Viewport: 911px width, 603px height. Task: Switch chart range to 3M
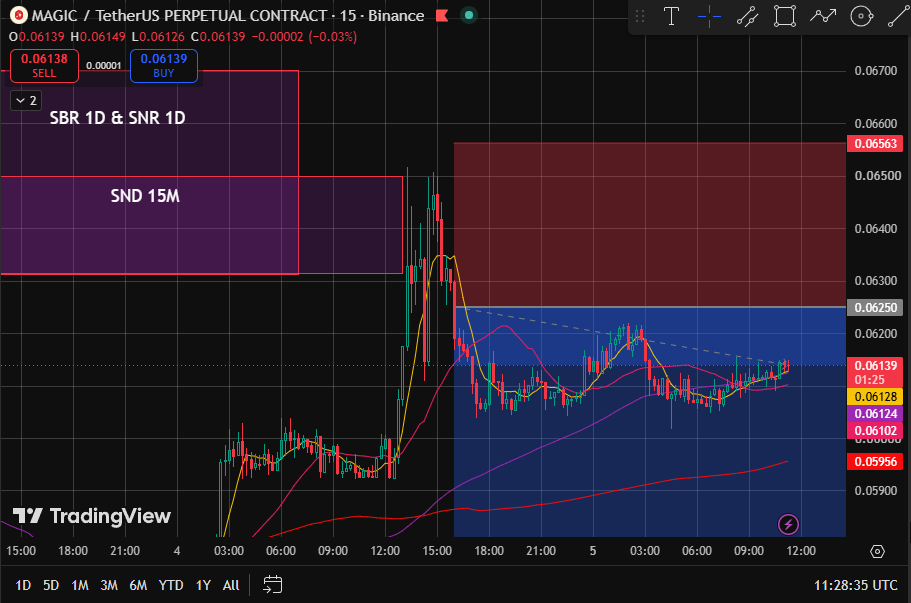[109, 585]
